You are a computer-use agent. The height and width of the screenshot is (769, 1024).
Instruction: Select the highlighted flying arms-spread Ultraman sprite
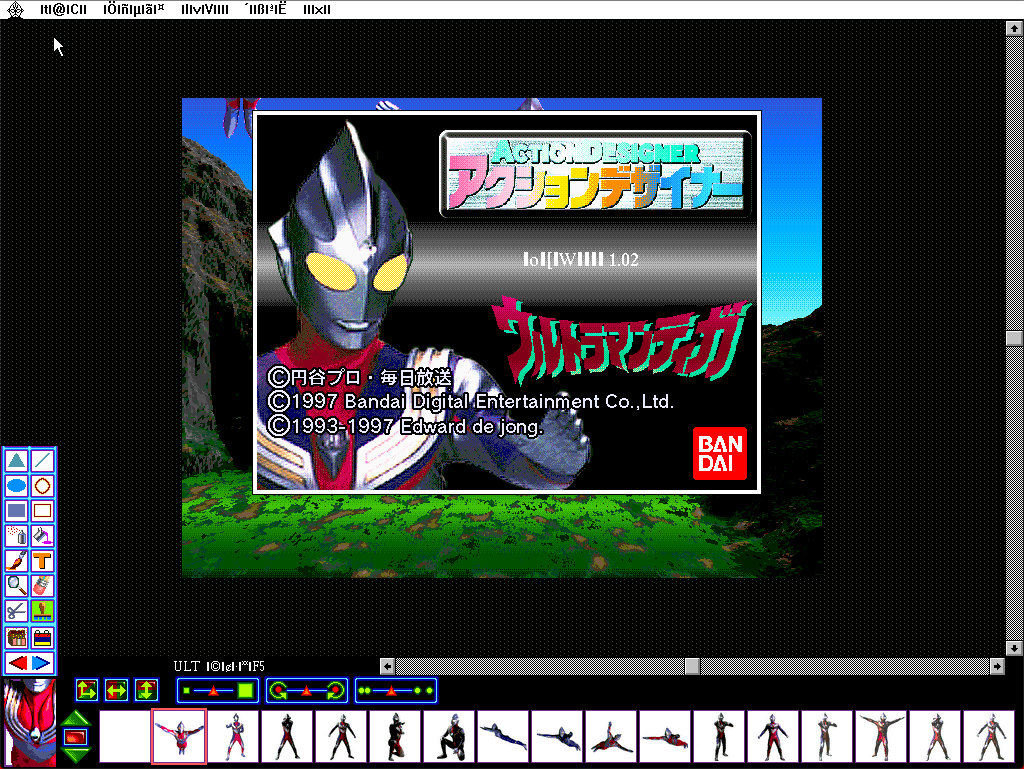[179, 736]
